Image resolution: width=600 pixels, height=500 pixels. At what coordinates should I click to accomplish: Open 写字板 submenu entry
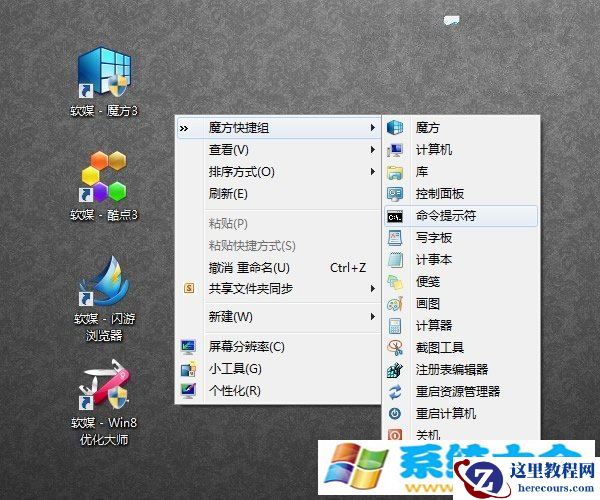pos(461,238)
